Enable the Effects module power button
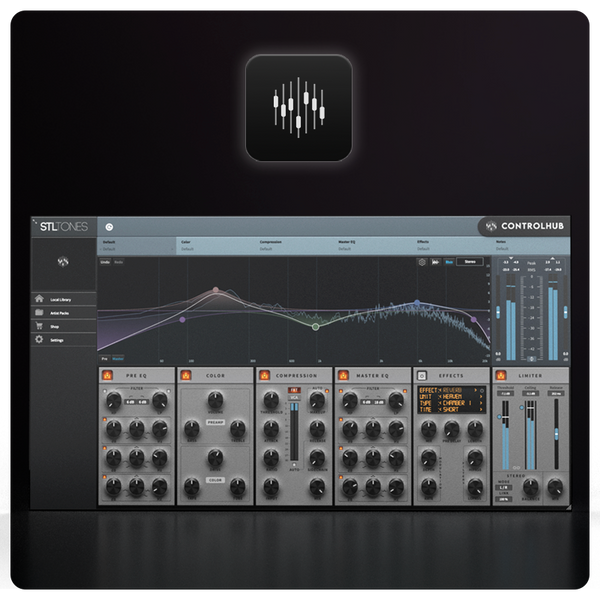The height and width of the screenshot is (600, 600). (422, 375)
